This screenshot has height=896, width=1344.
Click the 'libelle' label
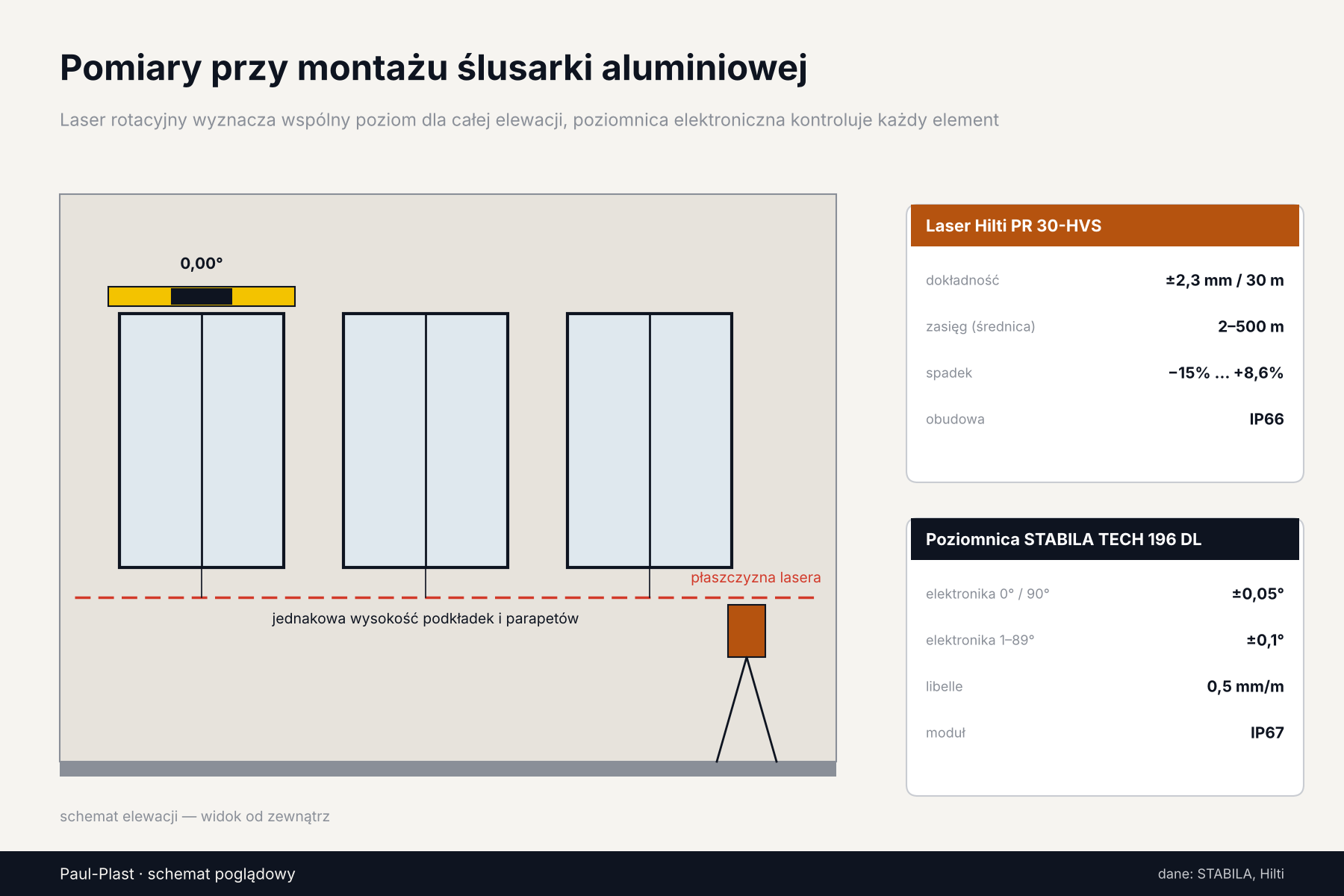[945, 686]
